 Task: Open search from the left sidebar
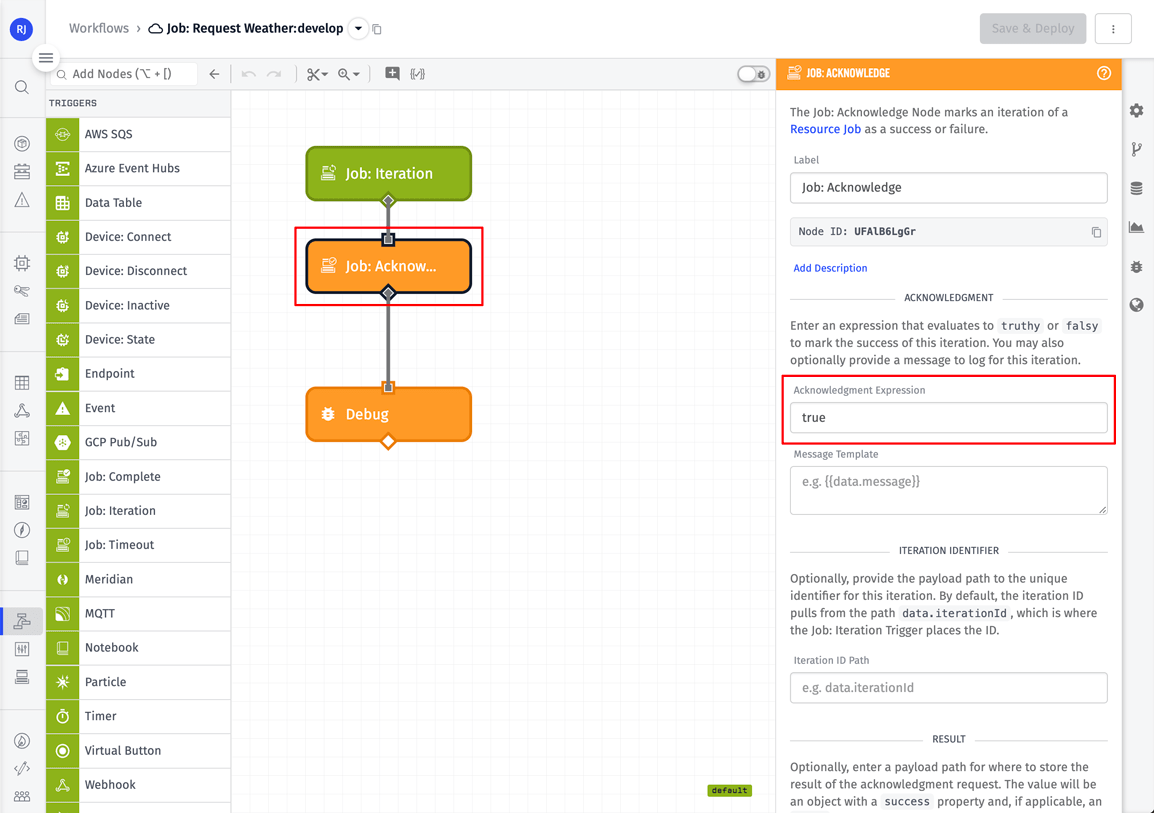[x=22, y=88]
